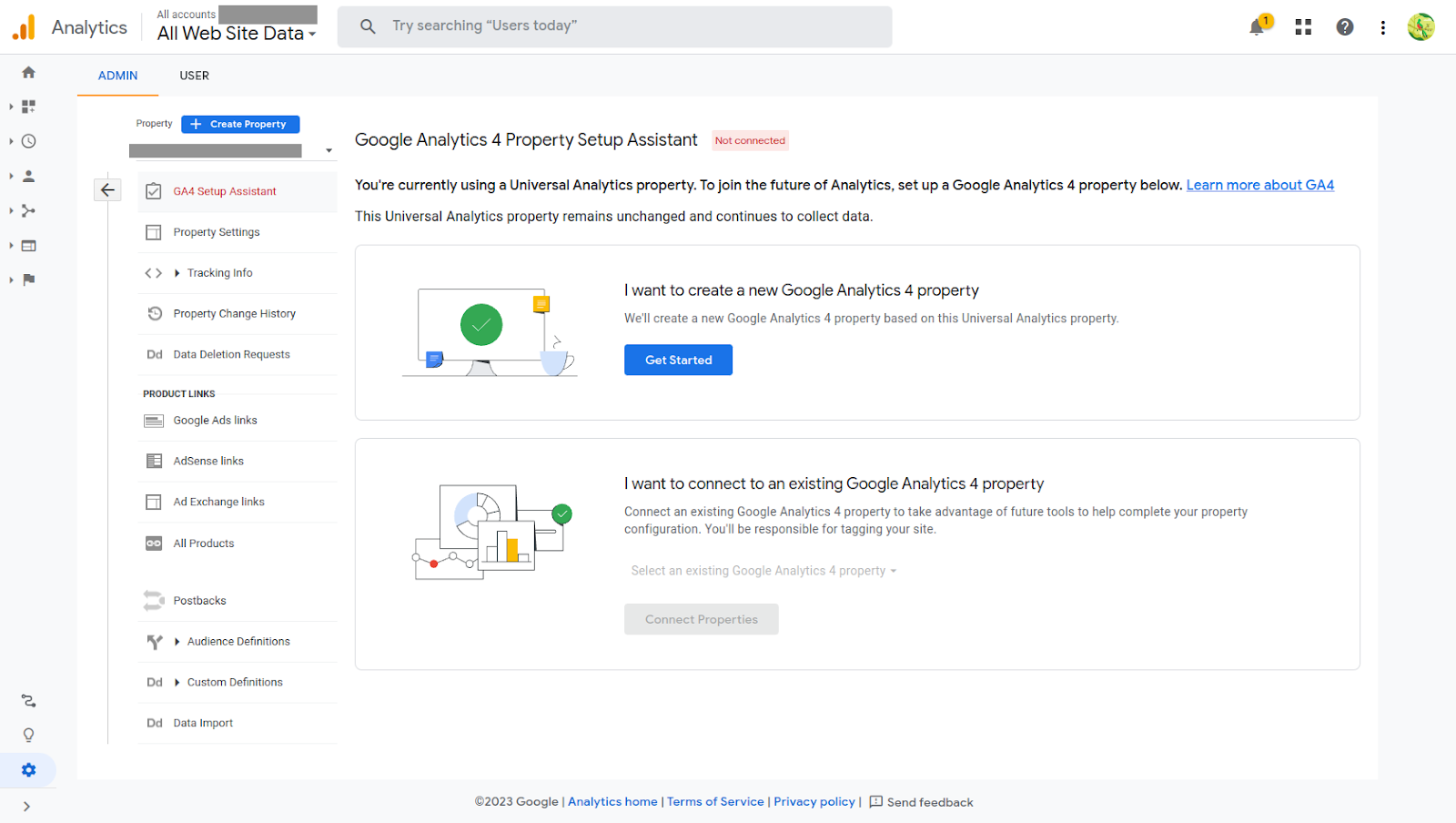Expand the Audience Definitions section
This screenshot has height=823, width=1456.
click(177, 642)
